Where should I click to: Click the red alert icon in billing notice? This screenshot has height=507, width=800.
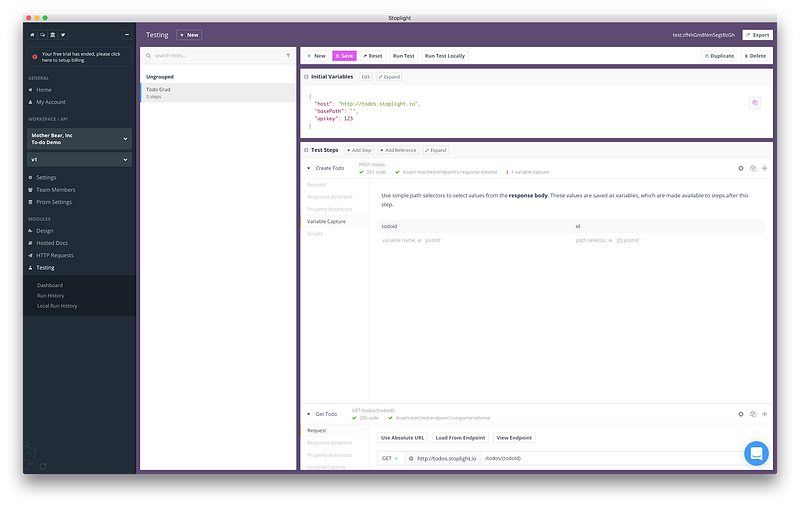[35, 57]
